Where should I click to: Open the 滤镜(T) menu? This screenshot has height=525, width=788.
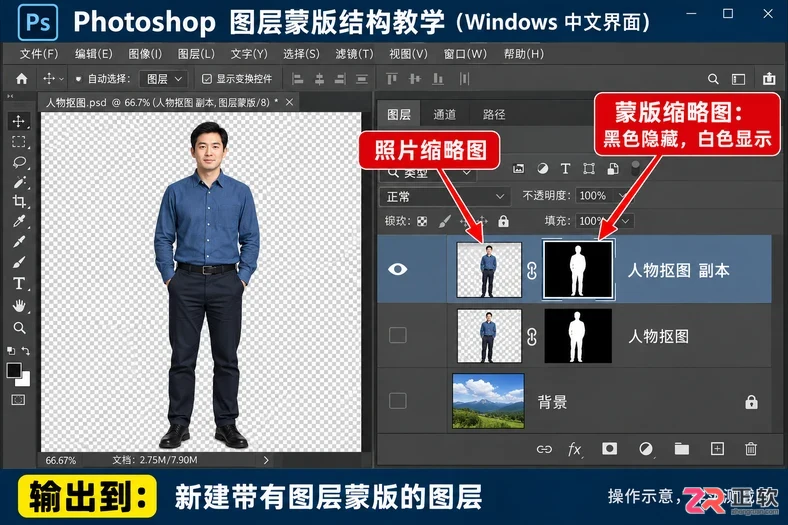pos(354,54)
